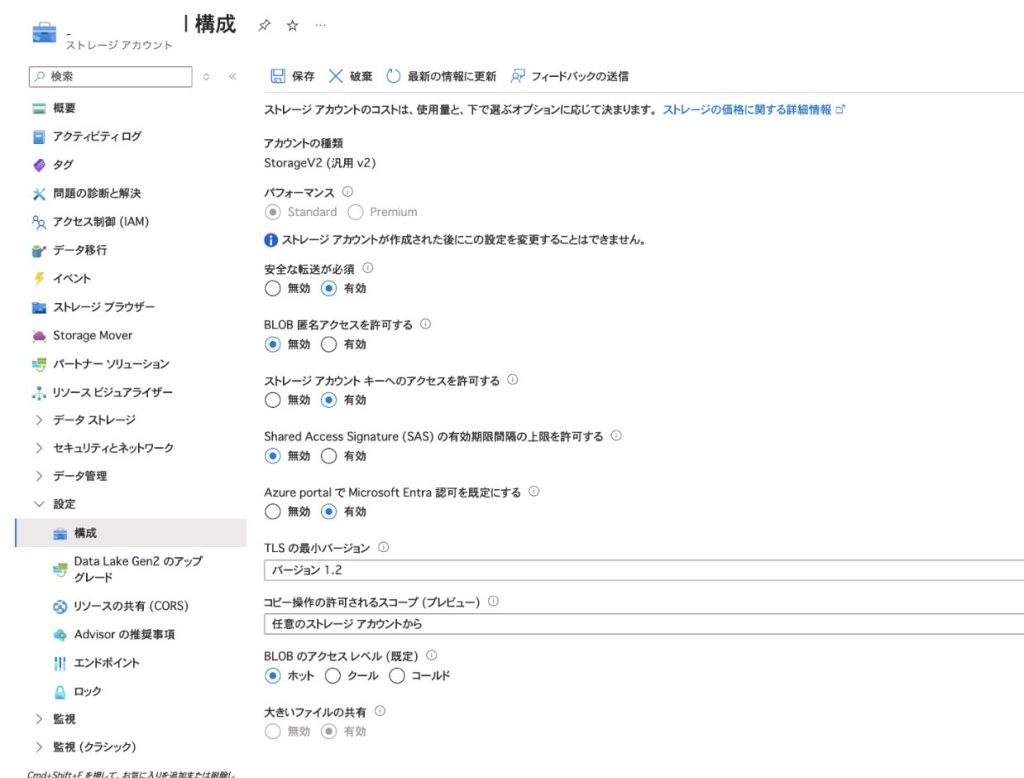Click info icon beside 安全な転送が必須
The height and width of the screenshot is (778, 1024).
pos(368,268)
